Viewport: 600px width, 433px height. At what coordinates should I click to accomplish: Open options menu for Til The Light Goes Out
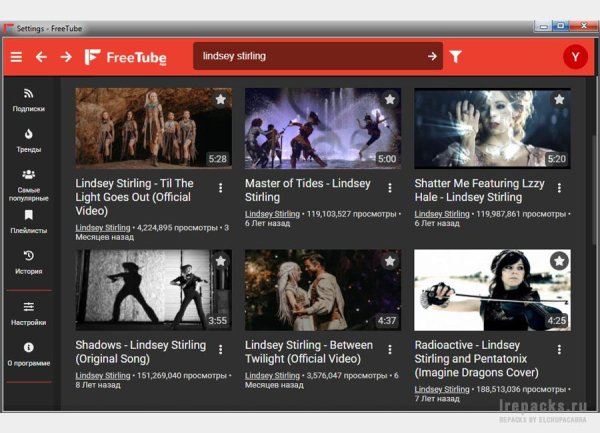pyautogui.click(x=220, y=188)
